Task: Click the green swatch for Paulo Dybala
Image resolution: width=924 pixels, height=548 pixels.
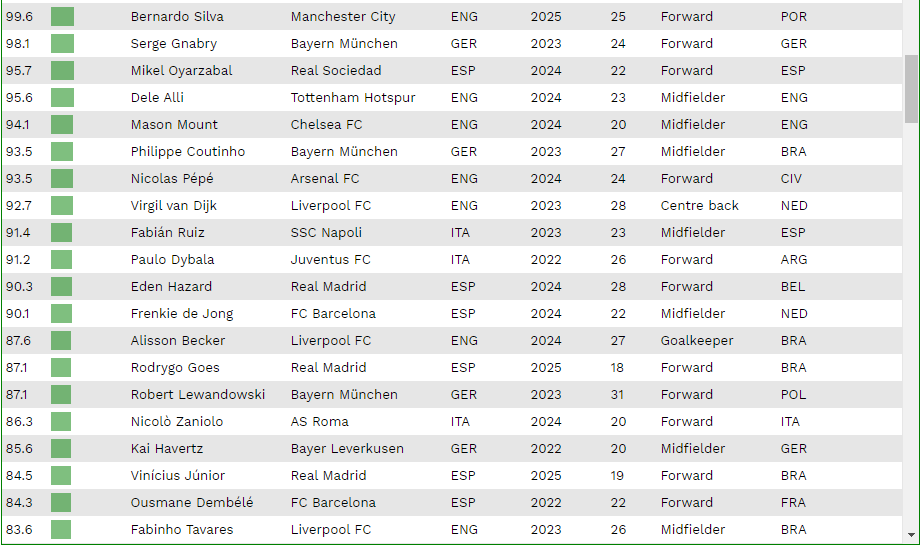Action: (x=61, y=259)
